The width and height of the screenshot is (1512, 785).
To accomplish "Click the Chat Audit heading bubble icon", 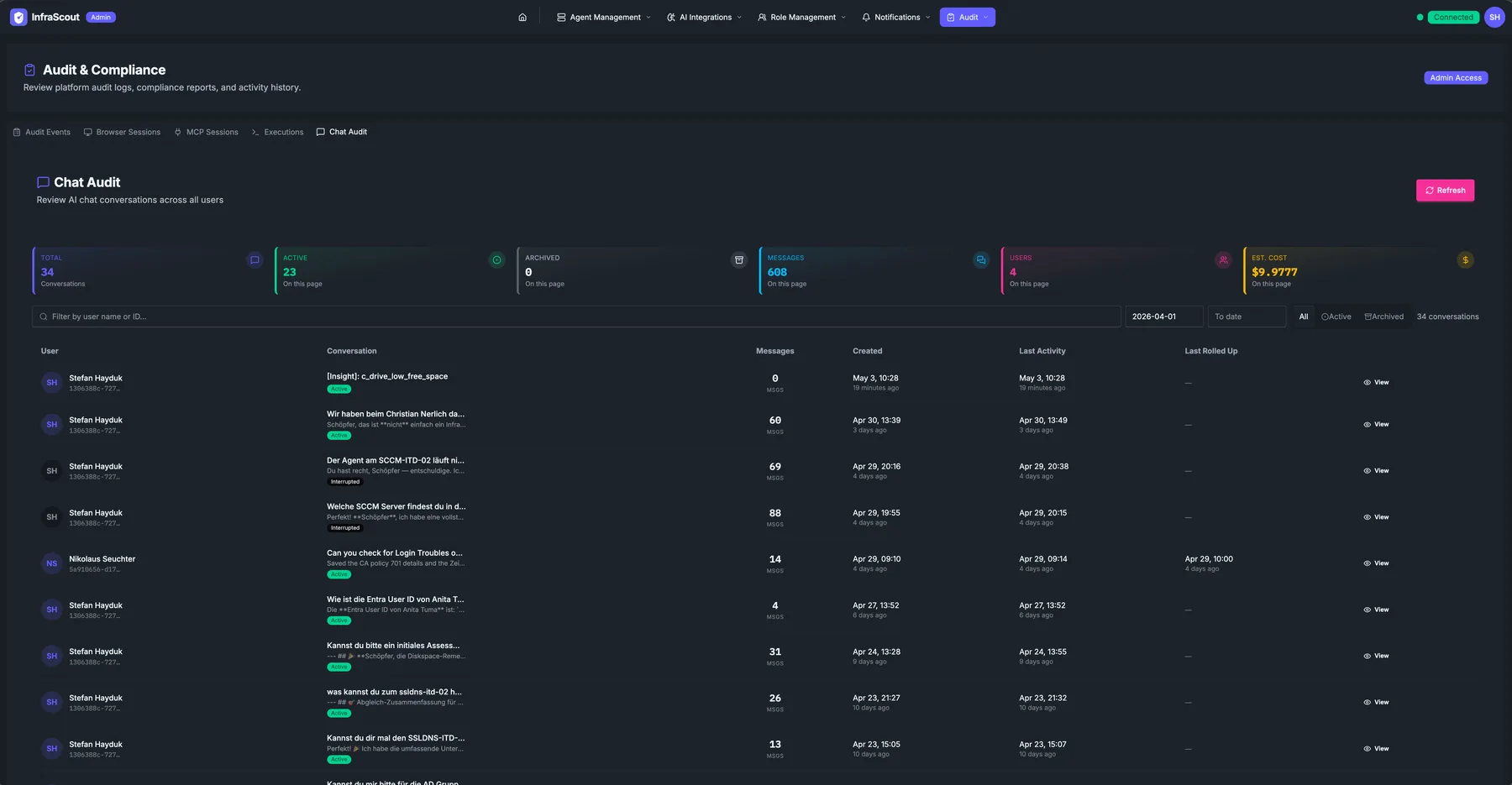I will (43, 182).
